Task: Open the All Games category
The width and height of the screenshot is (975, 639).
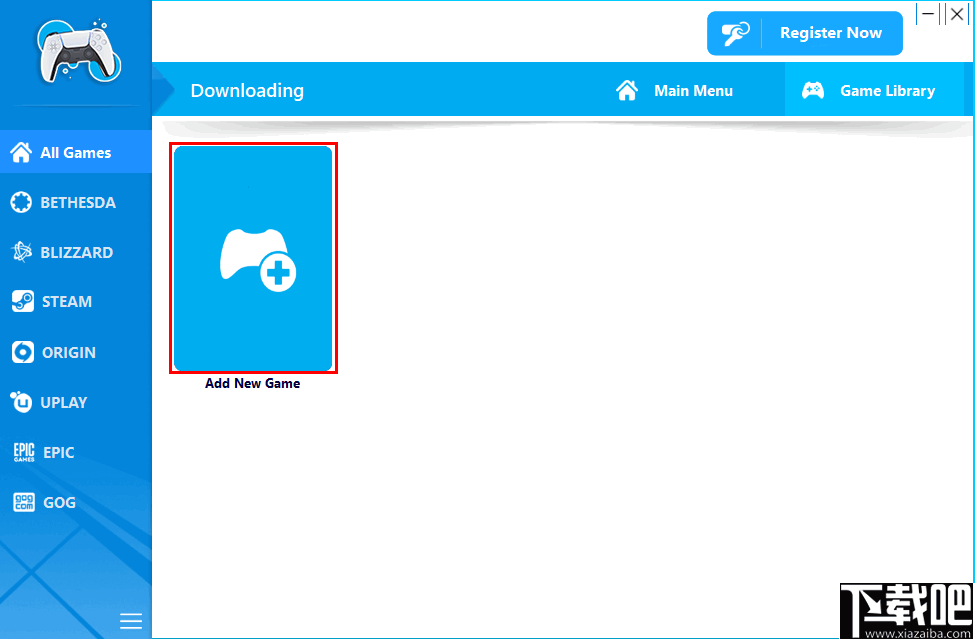Action: click(76, 152)
